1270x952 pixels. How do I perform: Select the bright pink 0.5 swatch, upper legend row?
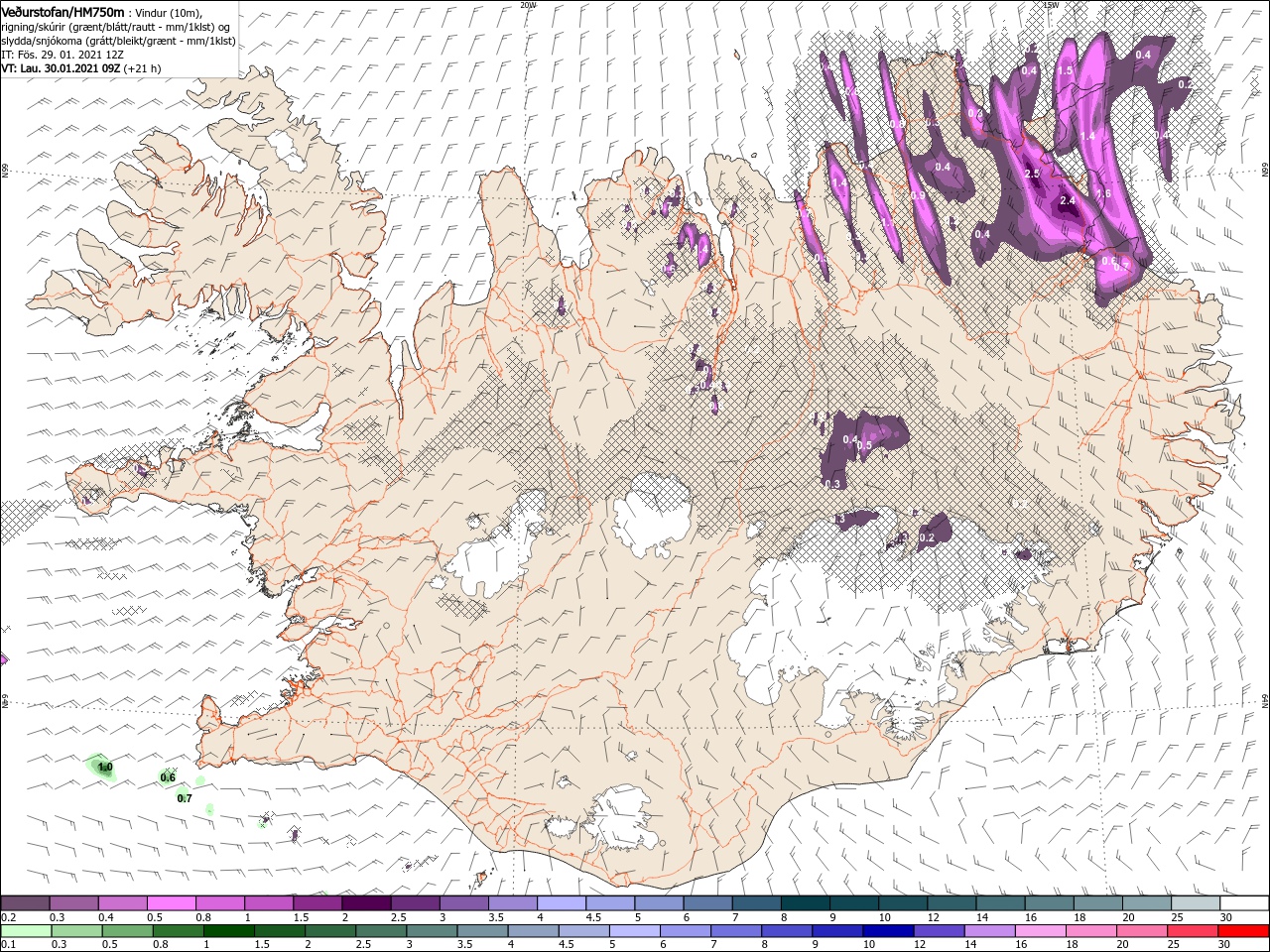(172, 902)
